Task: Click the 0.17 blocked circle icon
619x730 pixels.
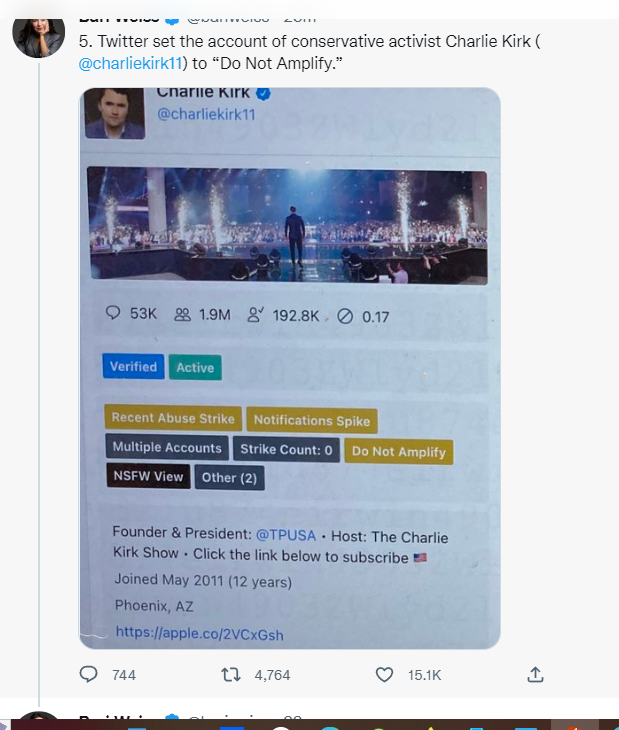Action: point(345,316)
